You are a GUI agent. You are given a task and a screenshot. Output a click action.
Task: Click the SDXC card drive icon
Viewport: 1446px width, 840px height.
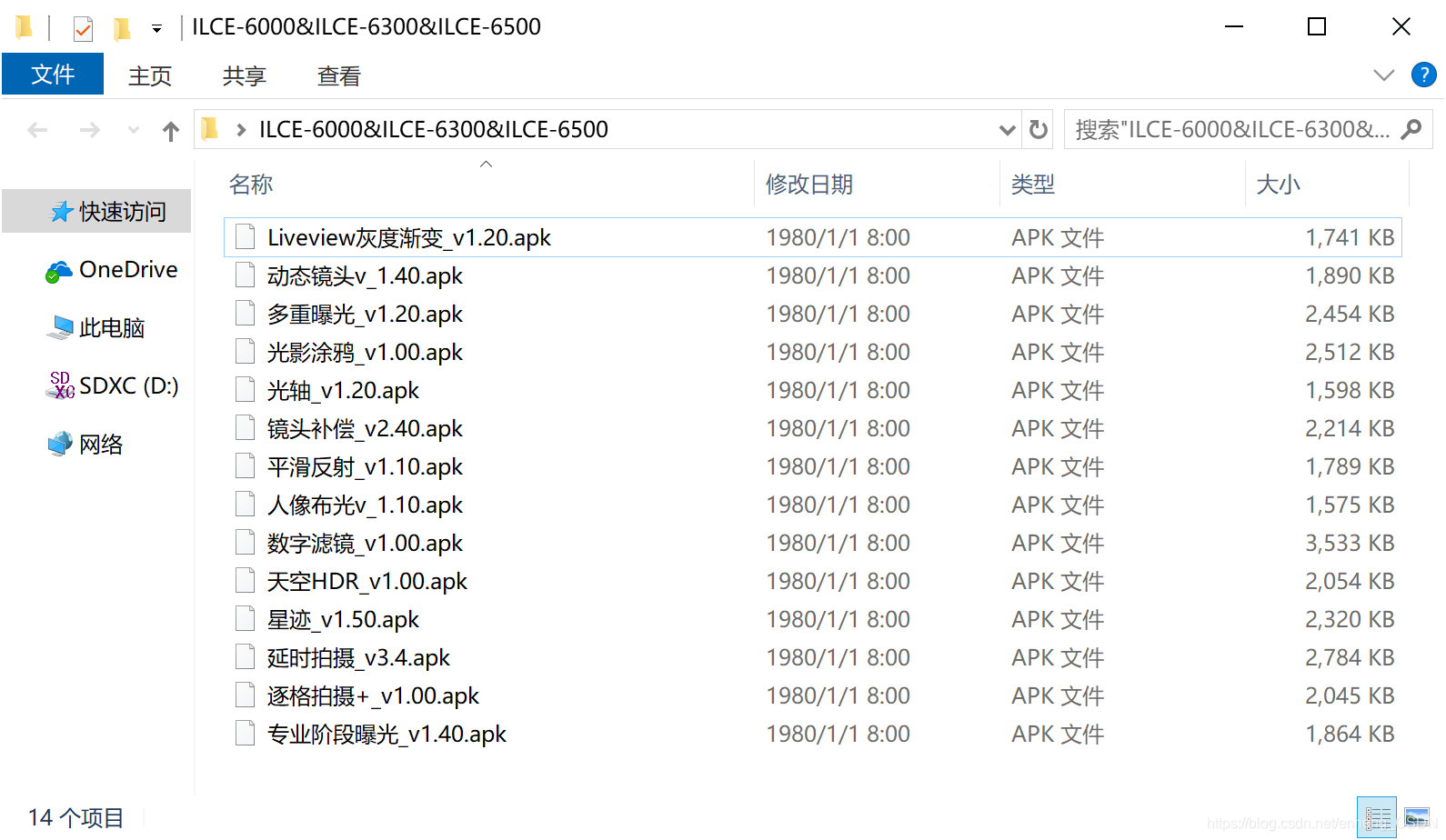click(x=60, y=385)
